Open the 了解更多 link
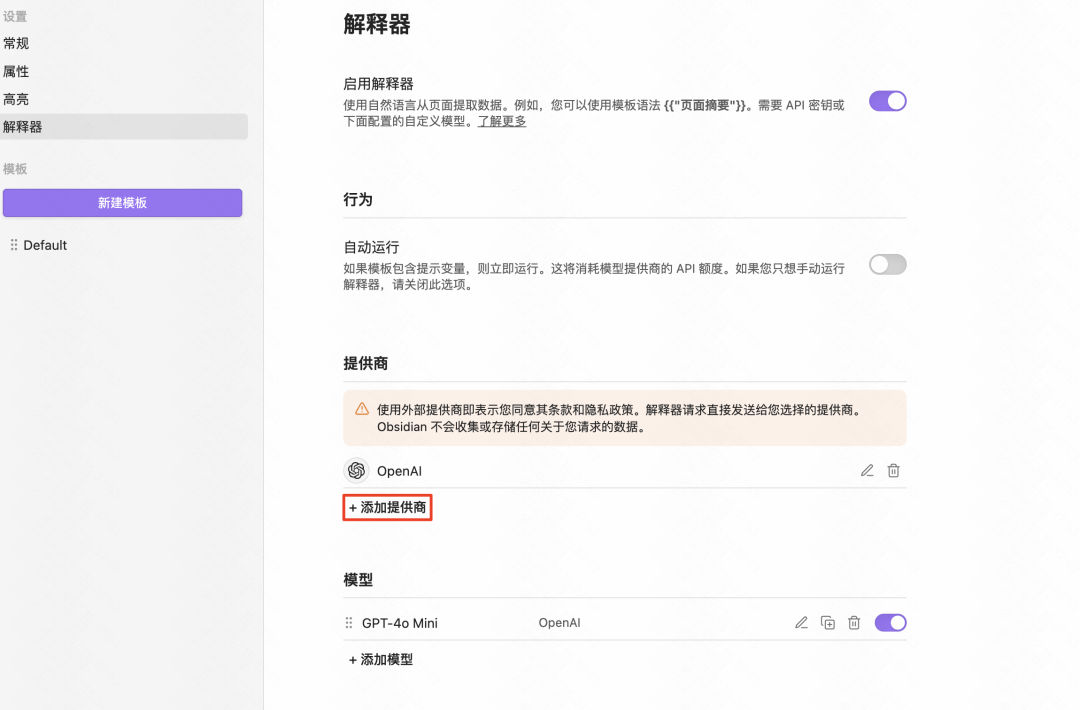This screenshot has height=710, width=1080. [501, 121]
